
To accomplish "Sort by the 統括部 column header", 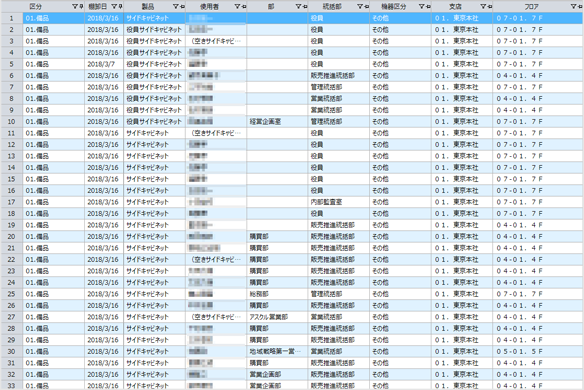I will click(332, 6).
